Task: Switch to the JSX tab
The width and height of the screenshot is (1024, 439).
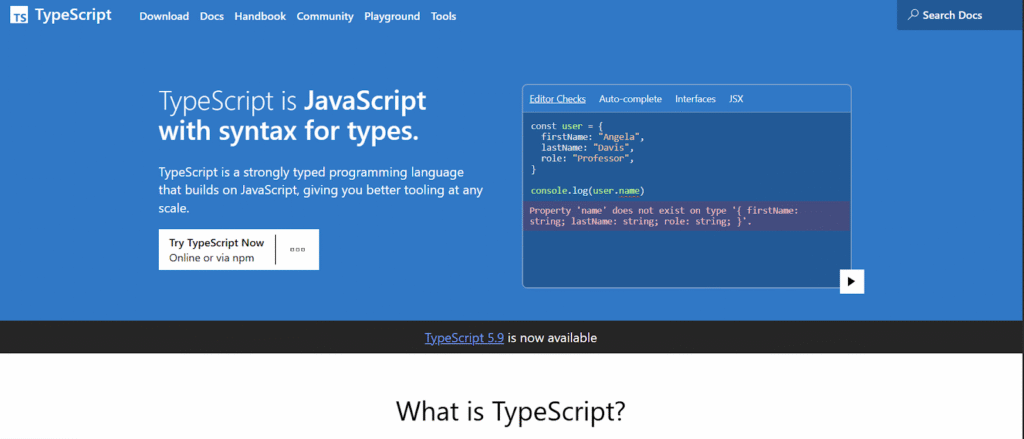Action: click(x=736, y=99)
